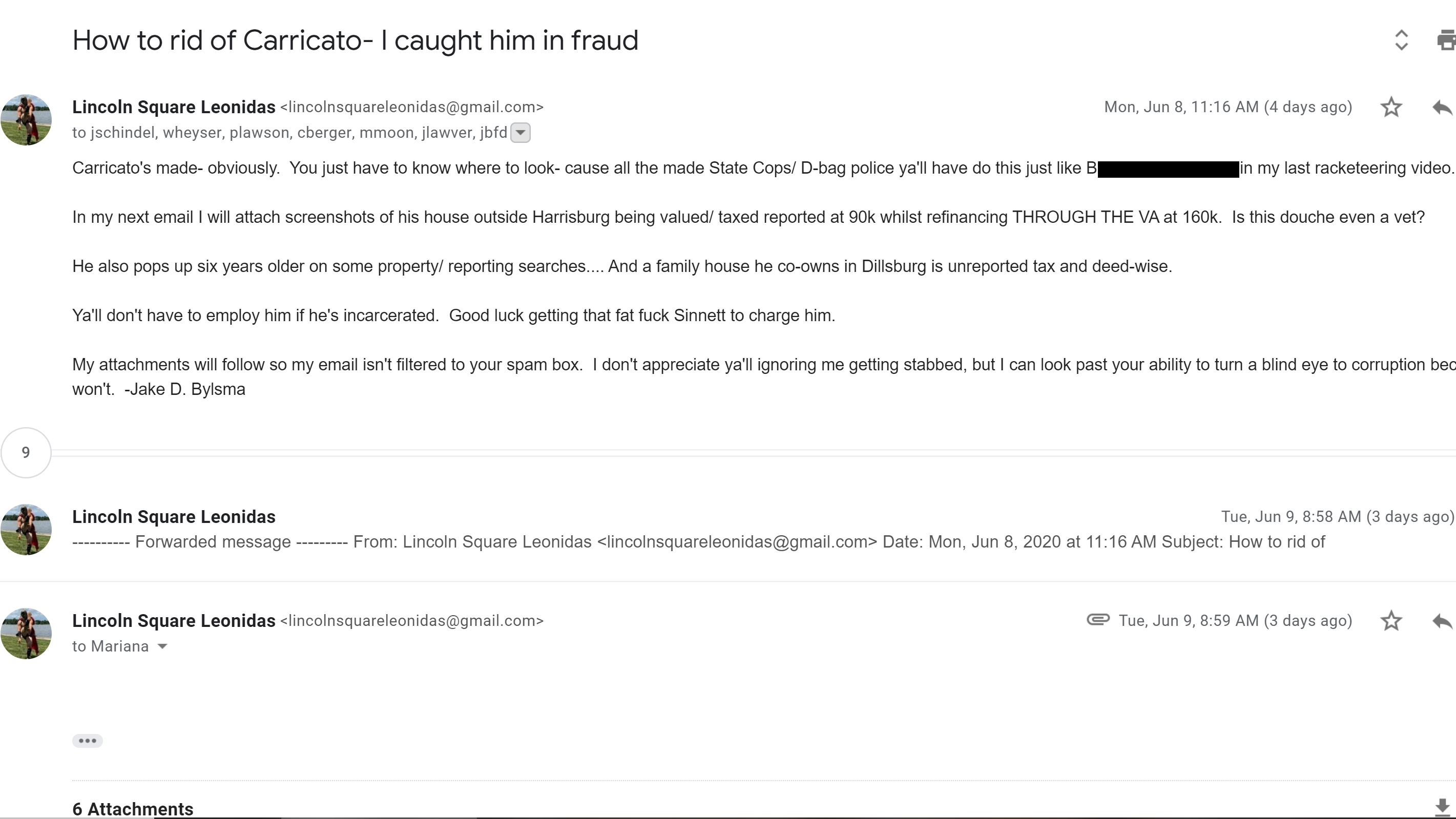Reply to the Jun 8 message

(1443, 107)
